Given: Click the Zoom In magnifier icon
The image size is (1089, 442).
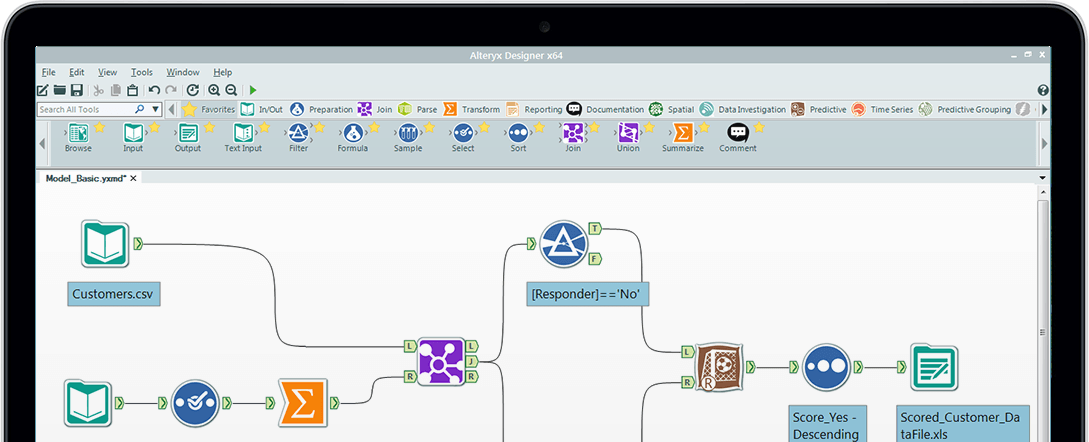Looking at the screenshot, I should (x=214, y=90).
